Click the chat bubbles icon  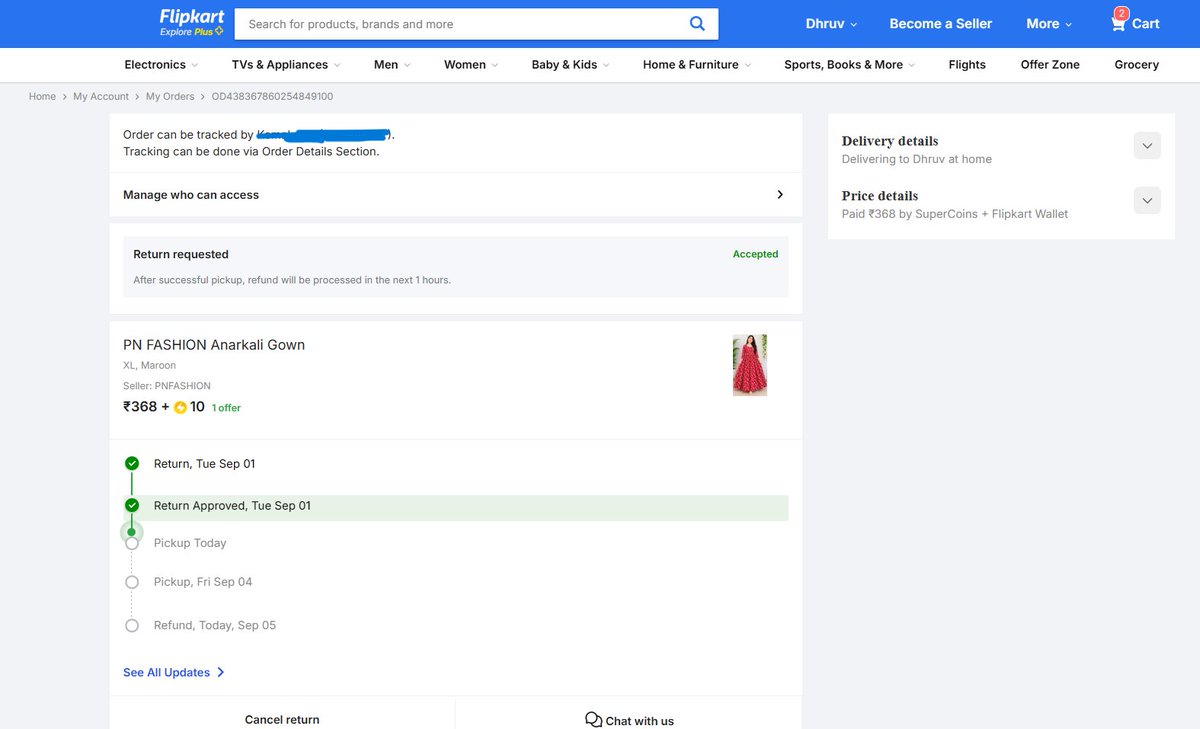tap(593, 720)
